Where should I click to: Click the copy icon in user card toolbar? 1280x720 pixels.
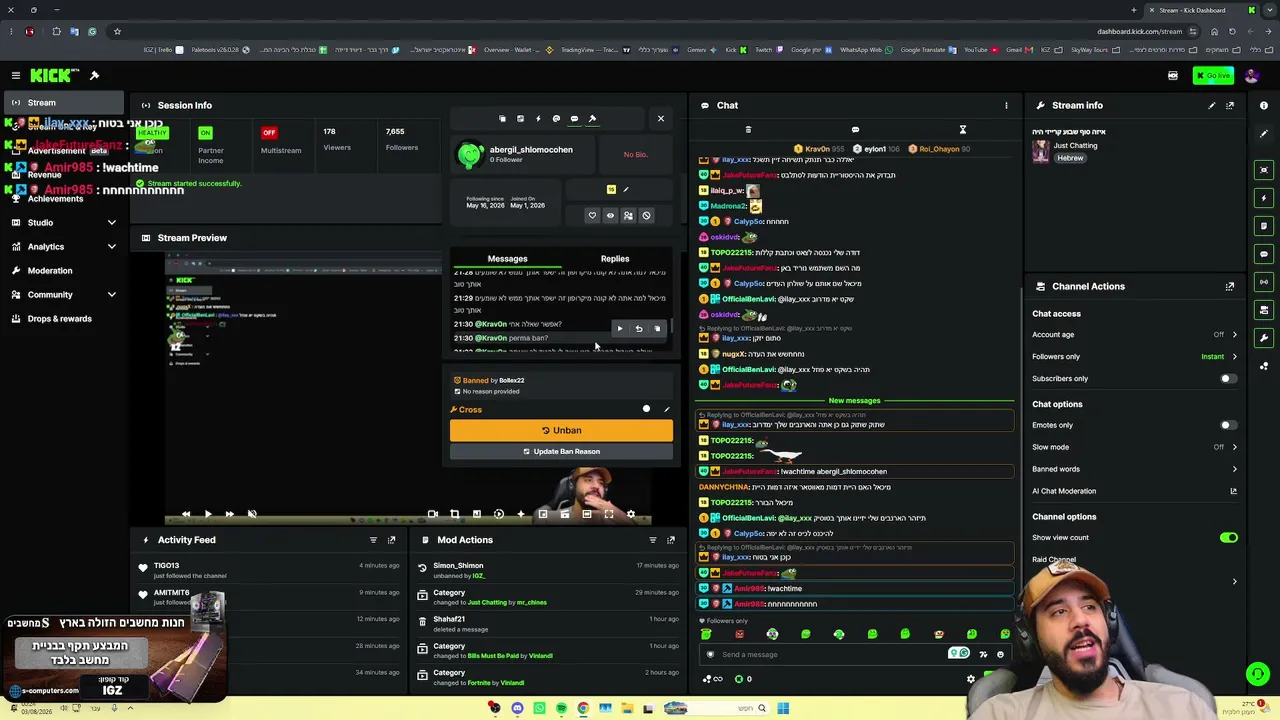[502, 119]
